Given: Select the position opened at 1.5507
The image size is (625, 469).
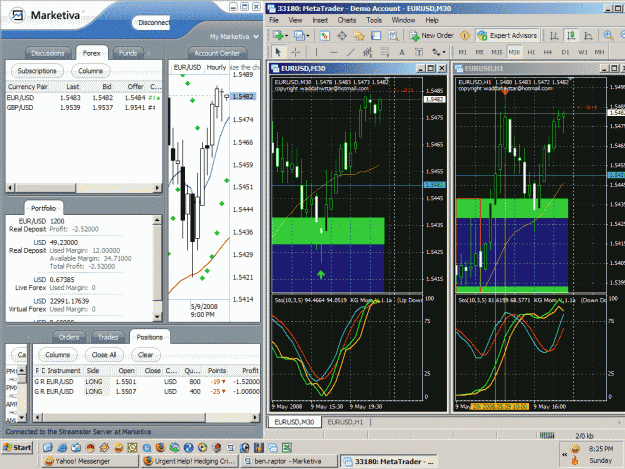Looking at the screenshot, I should 147,392.
